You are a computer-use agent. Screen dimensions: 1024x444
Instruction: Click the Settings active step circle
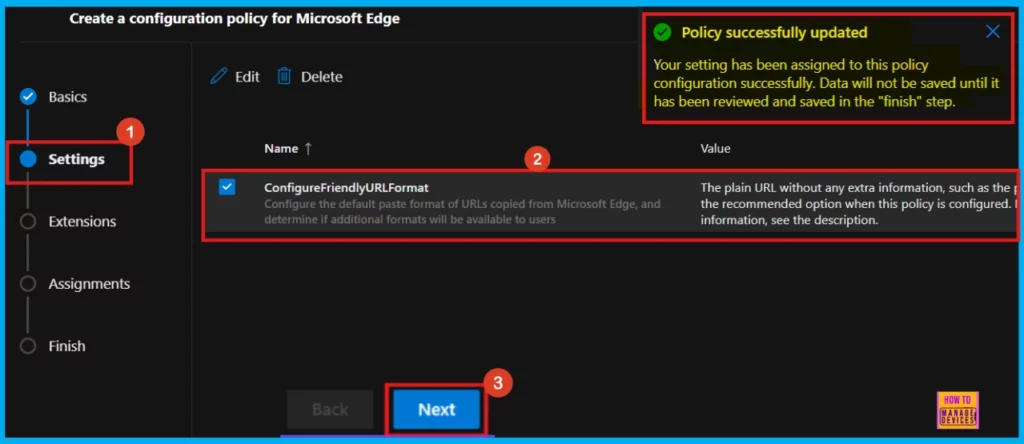(28, 159)
